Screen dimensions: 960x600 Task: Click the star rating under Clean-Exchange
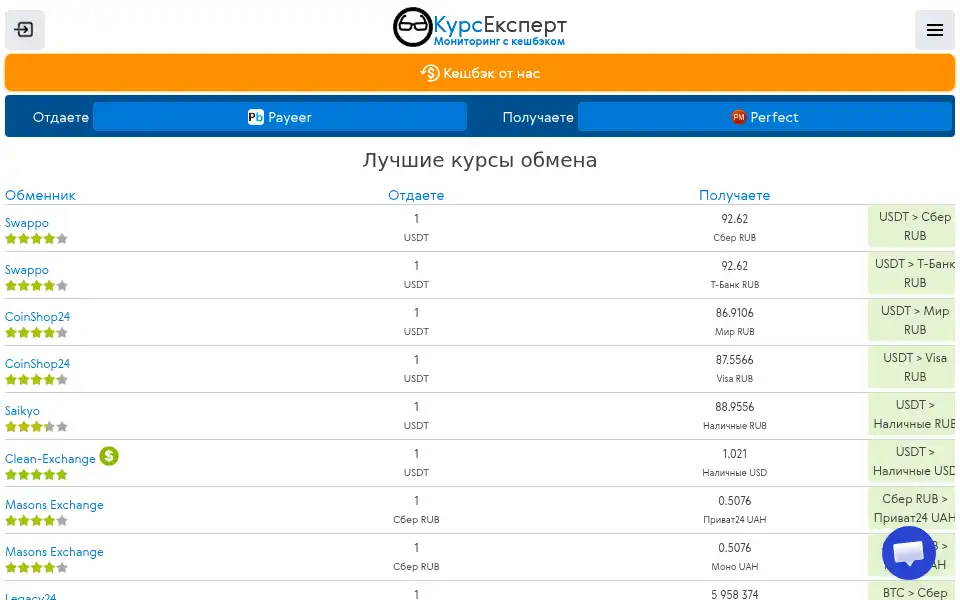(x=36, y=474)
